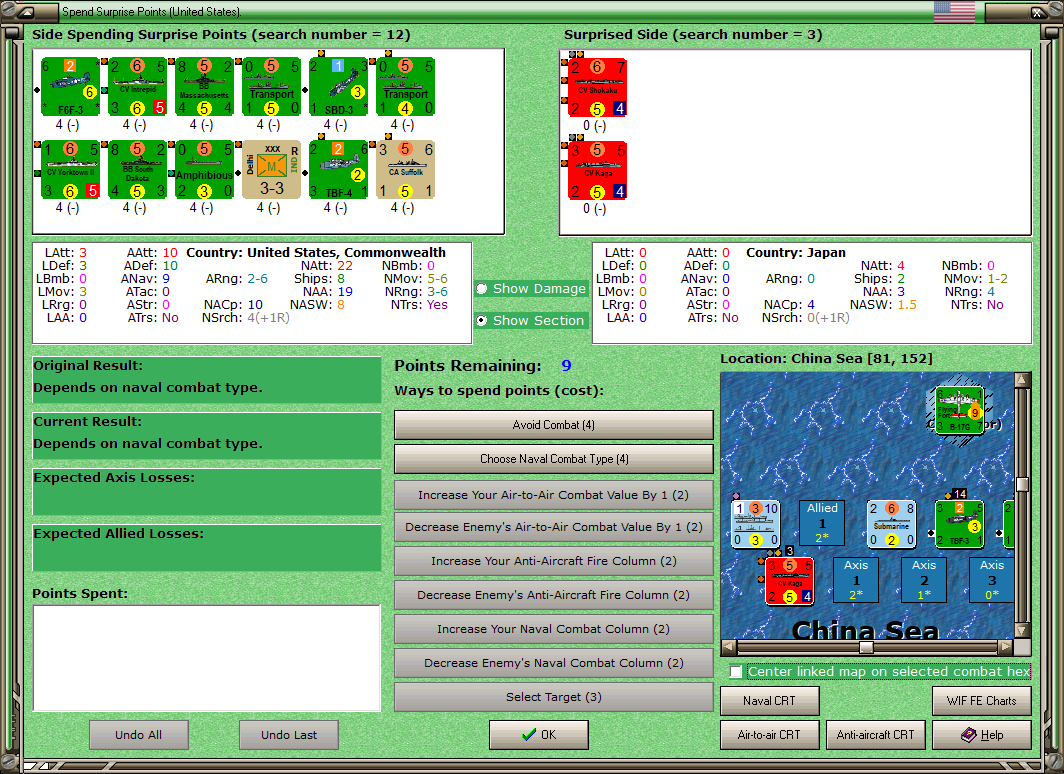Viewport: 1064px width, 774px height.
Task: Click the Current Result panel
Action: [206, 436]
